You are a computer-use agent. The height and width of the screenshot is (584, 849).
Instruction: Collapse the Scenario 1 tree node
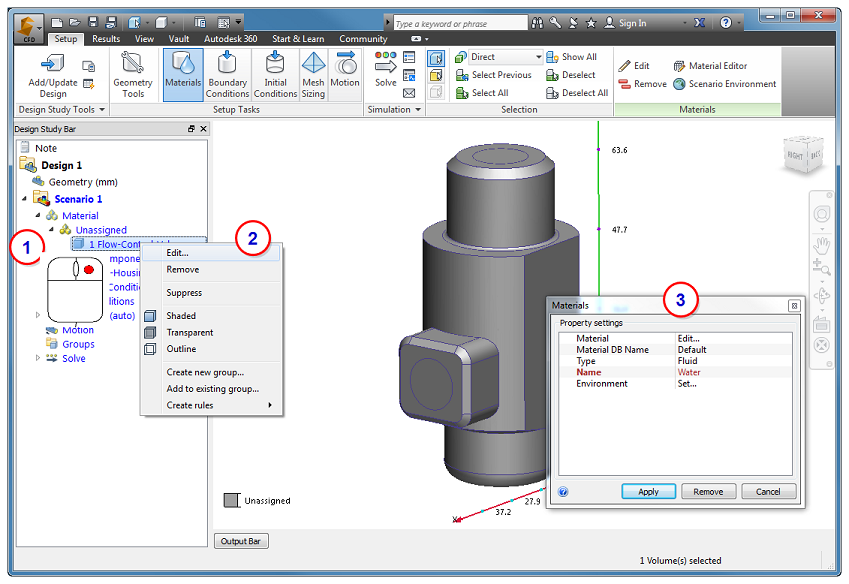(24, 199)
